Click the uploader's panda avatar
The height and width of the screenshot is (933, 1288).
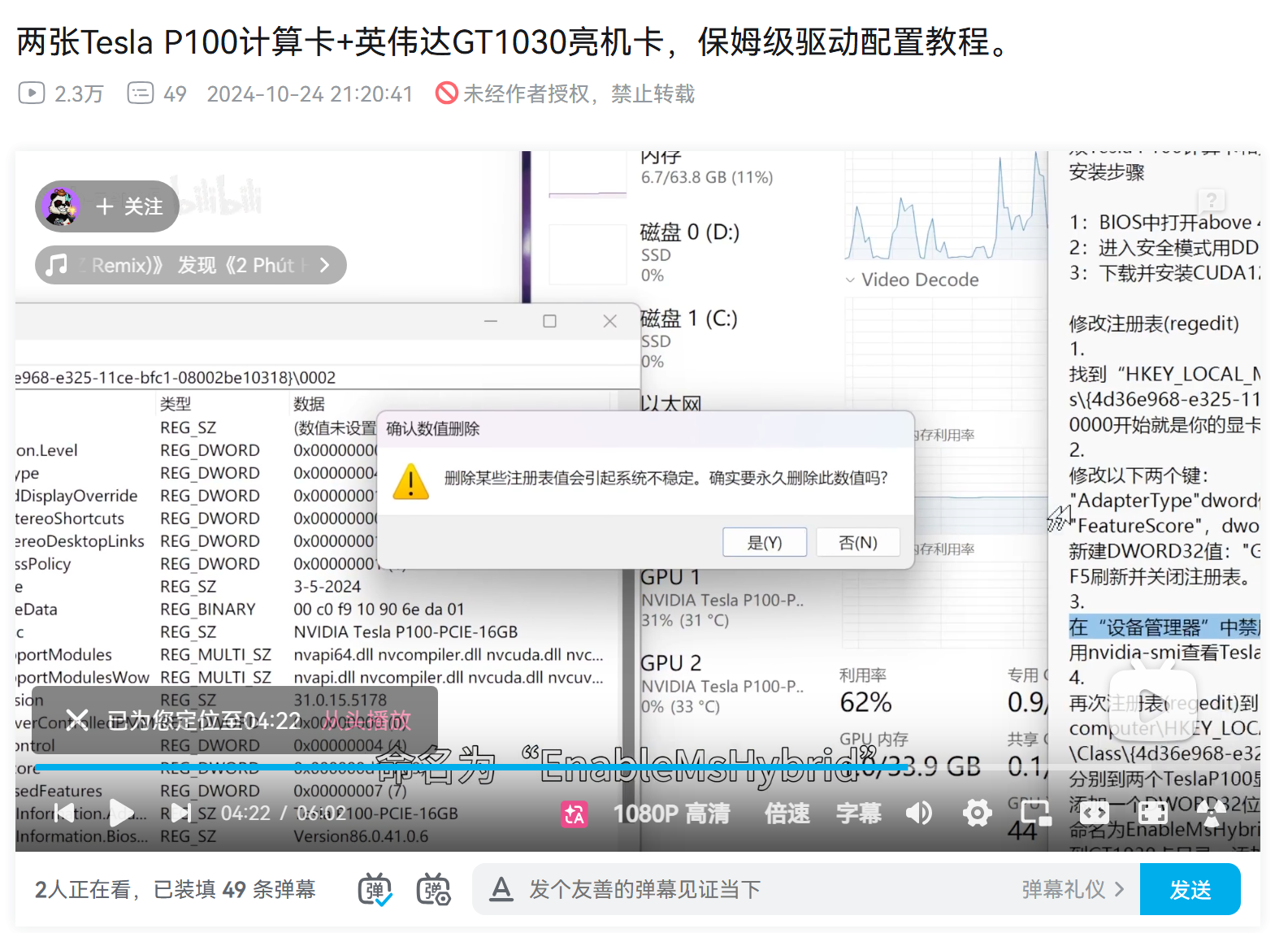coord(62,206)
